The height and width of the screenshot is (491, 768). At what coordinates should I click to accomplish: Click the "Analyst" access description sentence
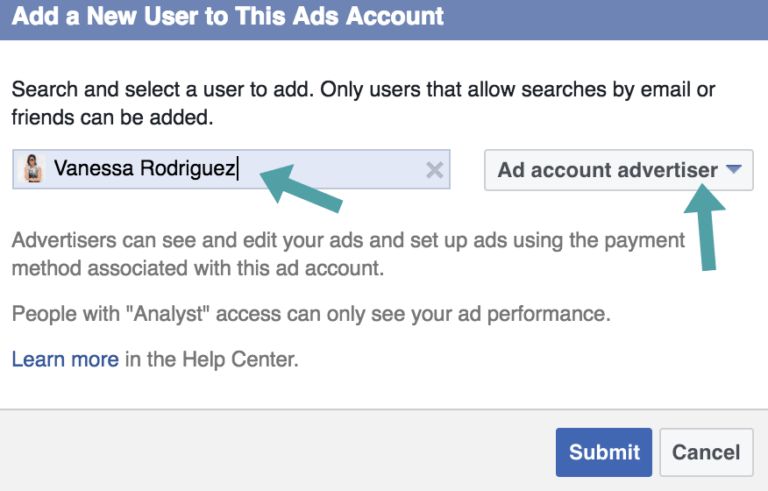click(x=310, y=314)
